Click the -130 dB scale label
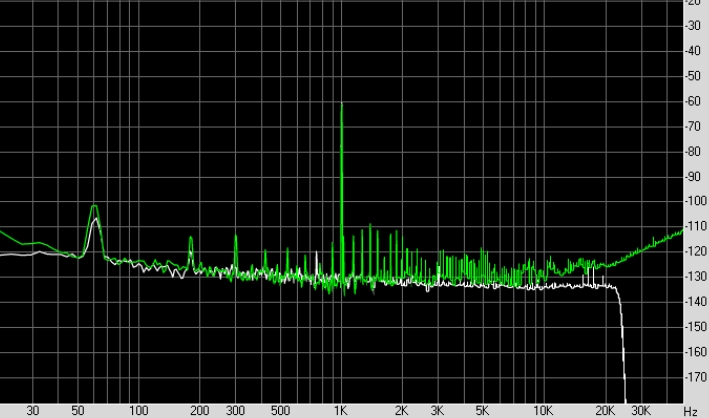Image resolution: width=709 pixels, height=418 pixels. (695, 276)
